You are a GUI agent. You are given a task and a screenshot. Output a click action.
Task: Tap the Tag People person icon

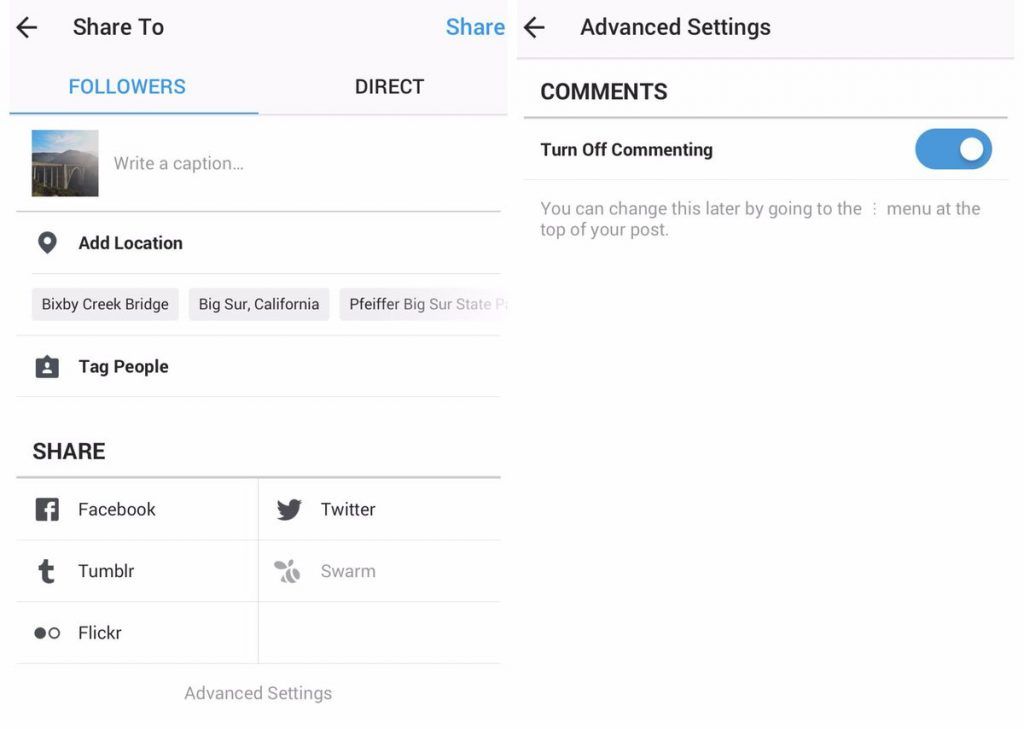tap(47, 367)
